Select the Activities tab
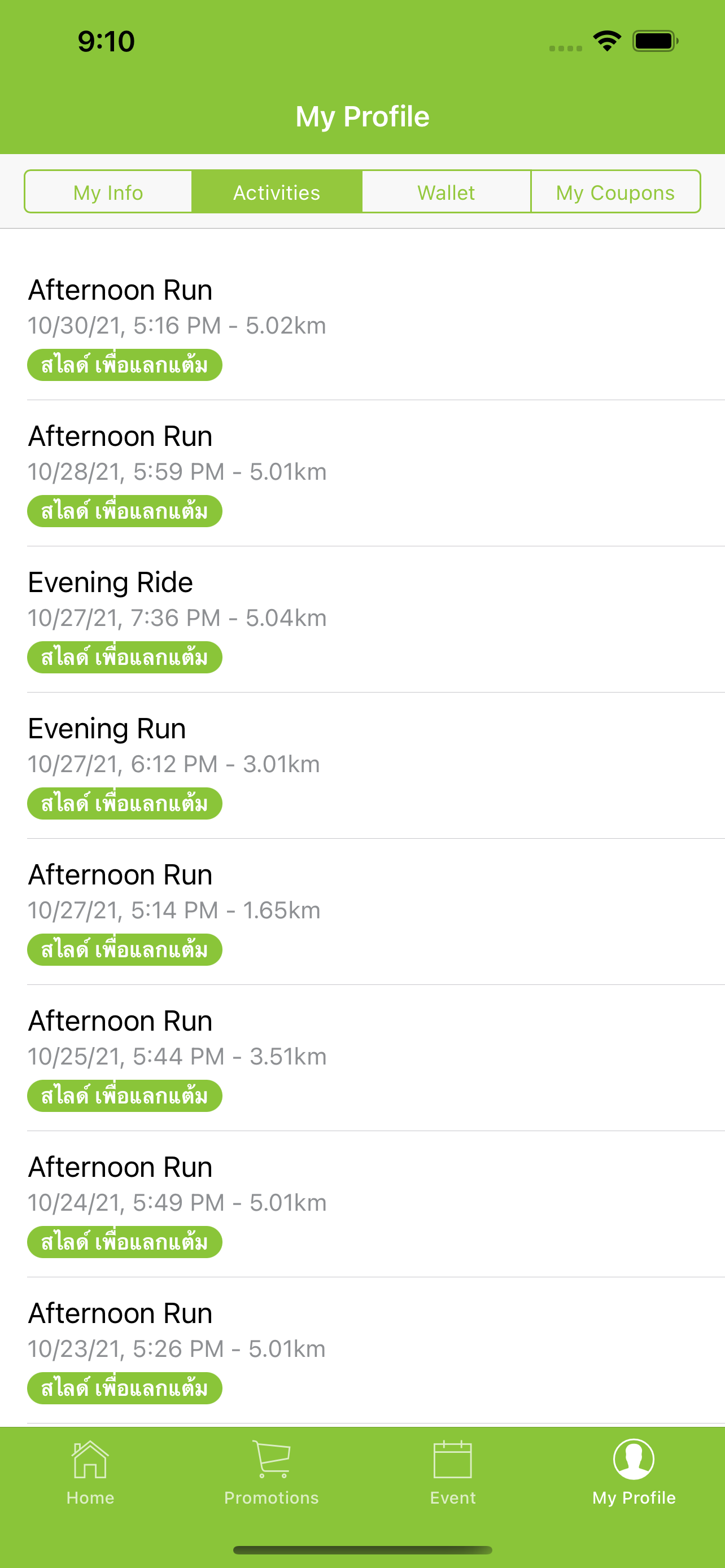This screenshot has width=725, height=1568. (x=277, y=192)
